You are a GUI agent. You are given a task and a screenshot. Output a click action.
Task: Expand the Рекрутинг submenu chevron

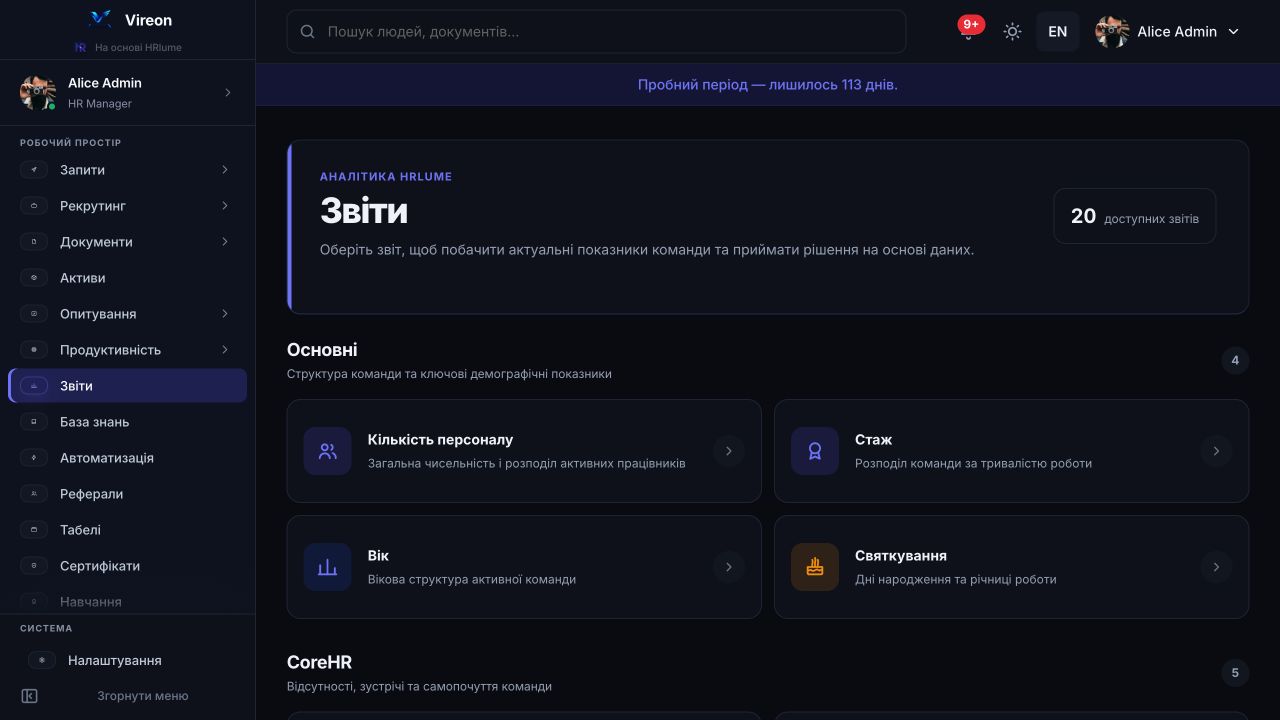(x=225, y=206)
